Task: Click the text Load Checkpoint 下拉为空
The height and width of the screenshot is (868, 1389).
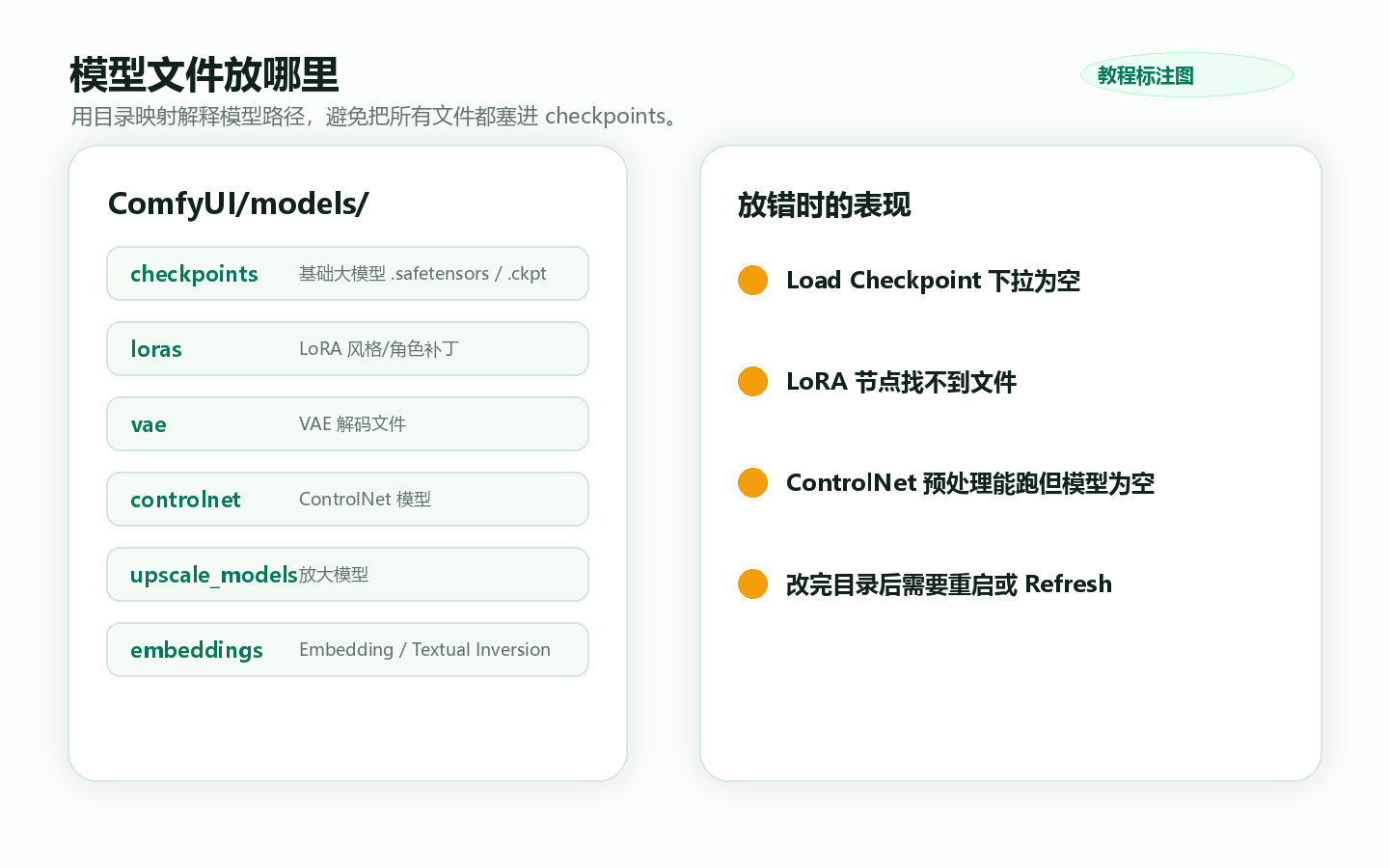Action: (933, 281)
